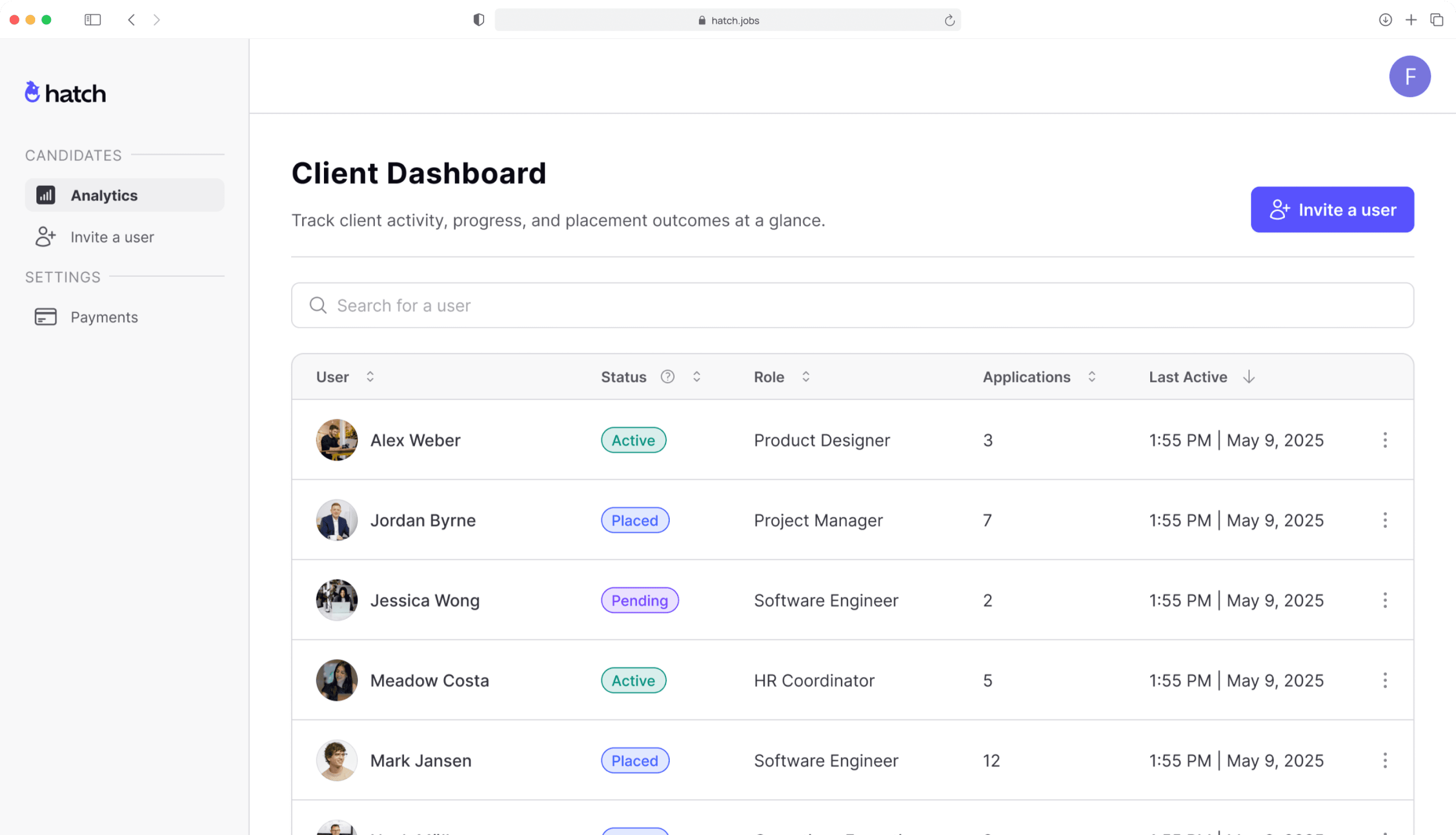Screen dimensions: 1456x835
Task: Click the blue Invite a user button
Action: pos(1331,210)
